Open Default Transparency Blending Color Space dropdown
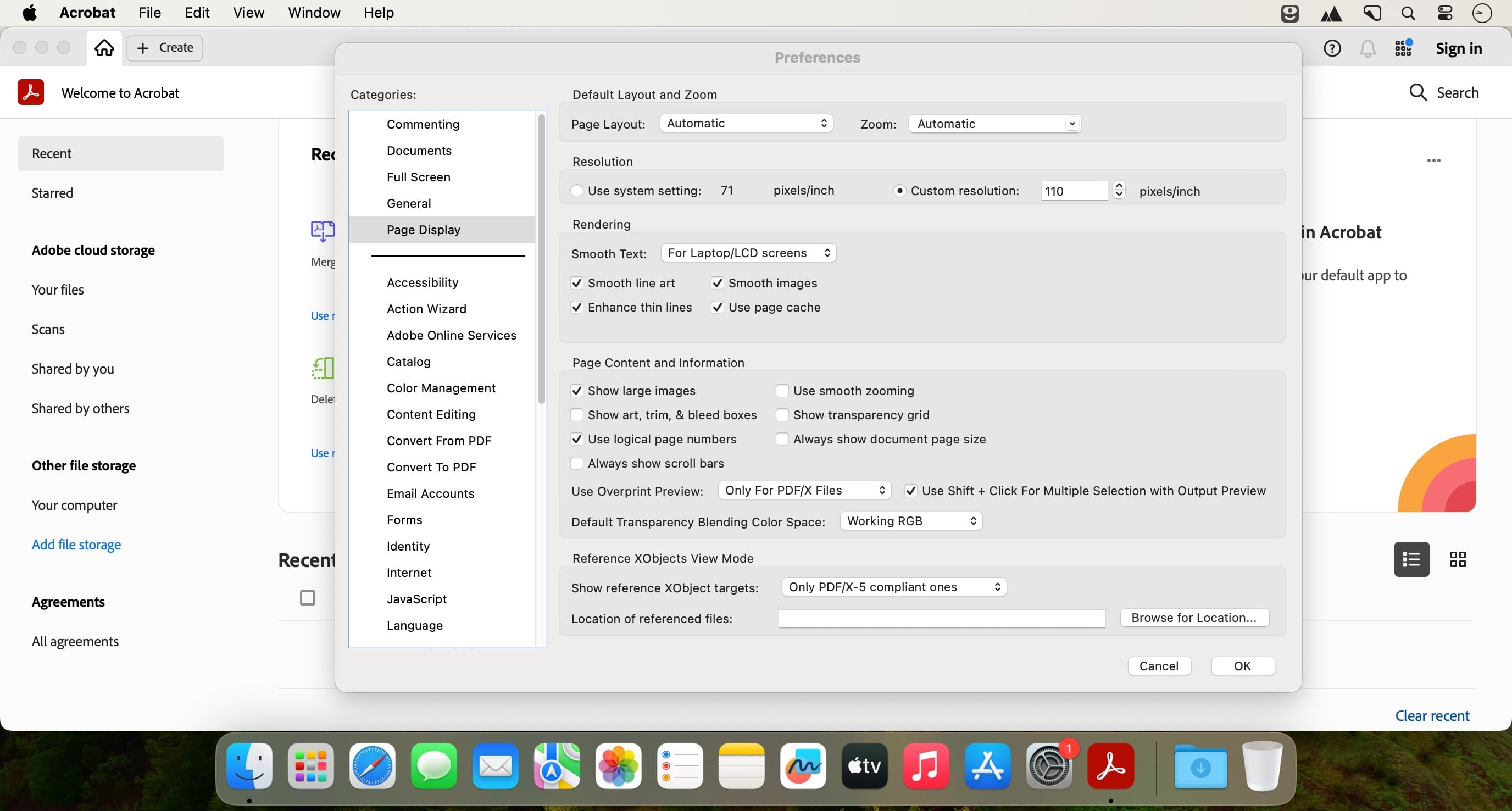This screenshot has height=811, width=1512. click(x=911, y=521)
